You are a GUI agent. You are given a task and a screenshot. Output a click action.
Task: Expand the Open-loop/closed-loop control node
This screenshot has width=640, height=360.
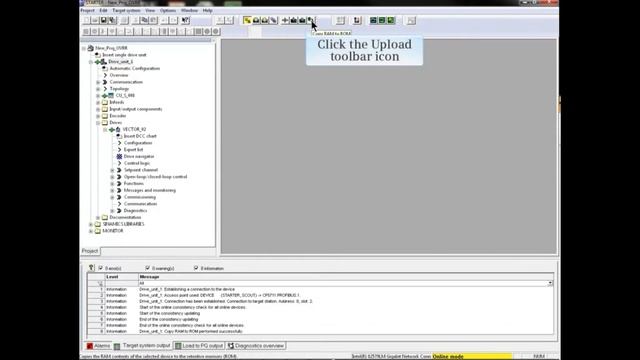[x=112, y=177]
